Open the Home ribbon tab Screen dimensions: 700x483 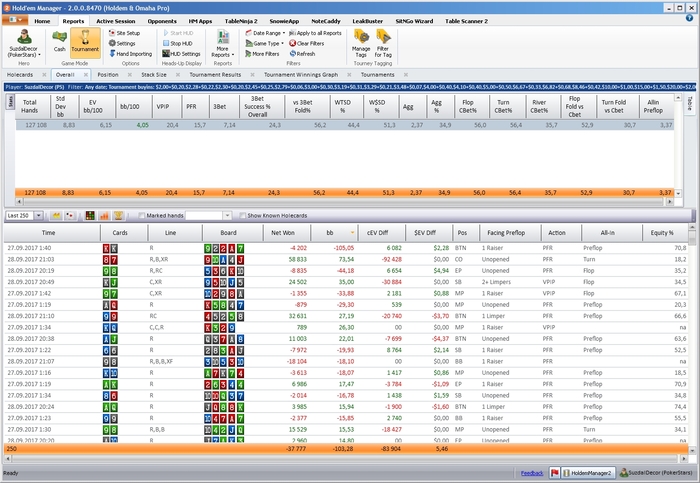click(x=42, y=21)
